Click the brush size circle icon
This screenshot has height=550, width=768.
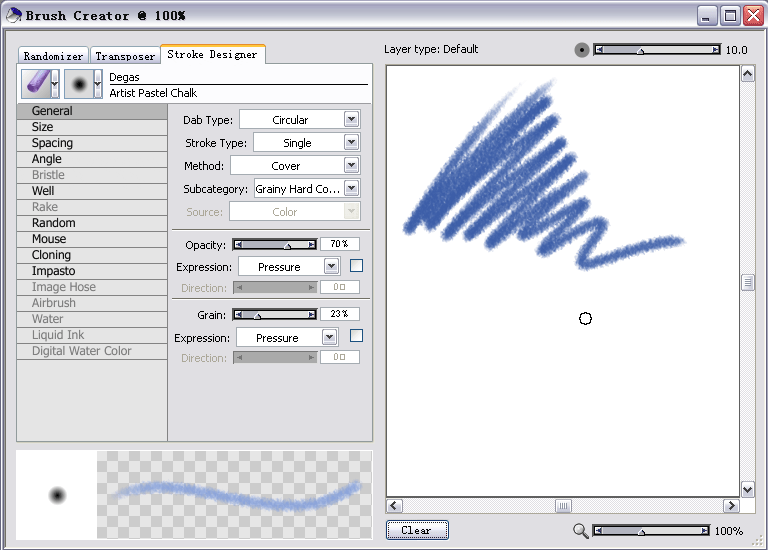(x=581, y=50)
